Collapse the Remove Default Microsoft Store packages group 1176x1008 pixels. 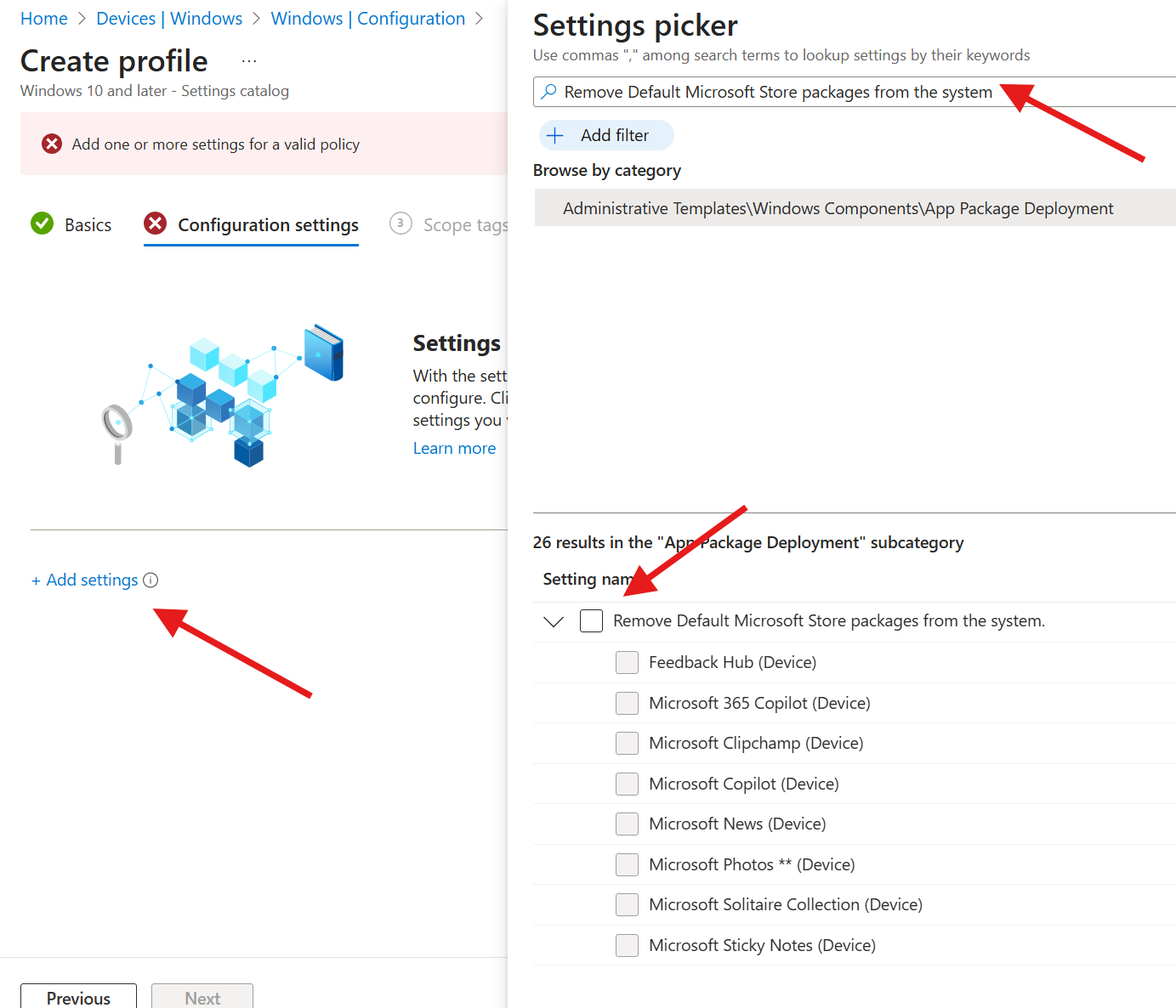554,620
